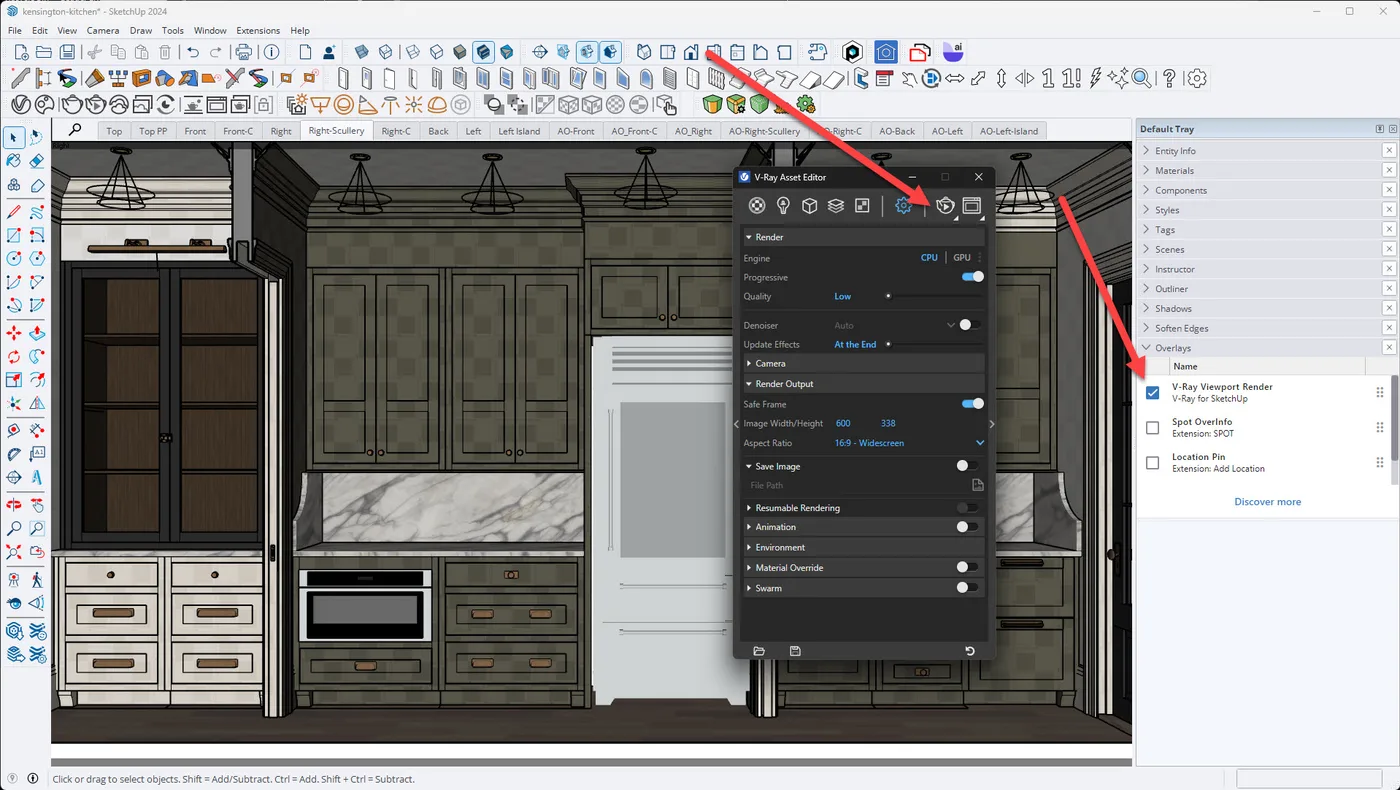Open the V-Ray Frame Buffer window

coord(971,205)
